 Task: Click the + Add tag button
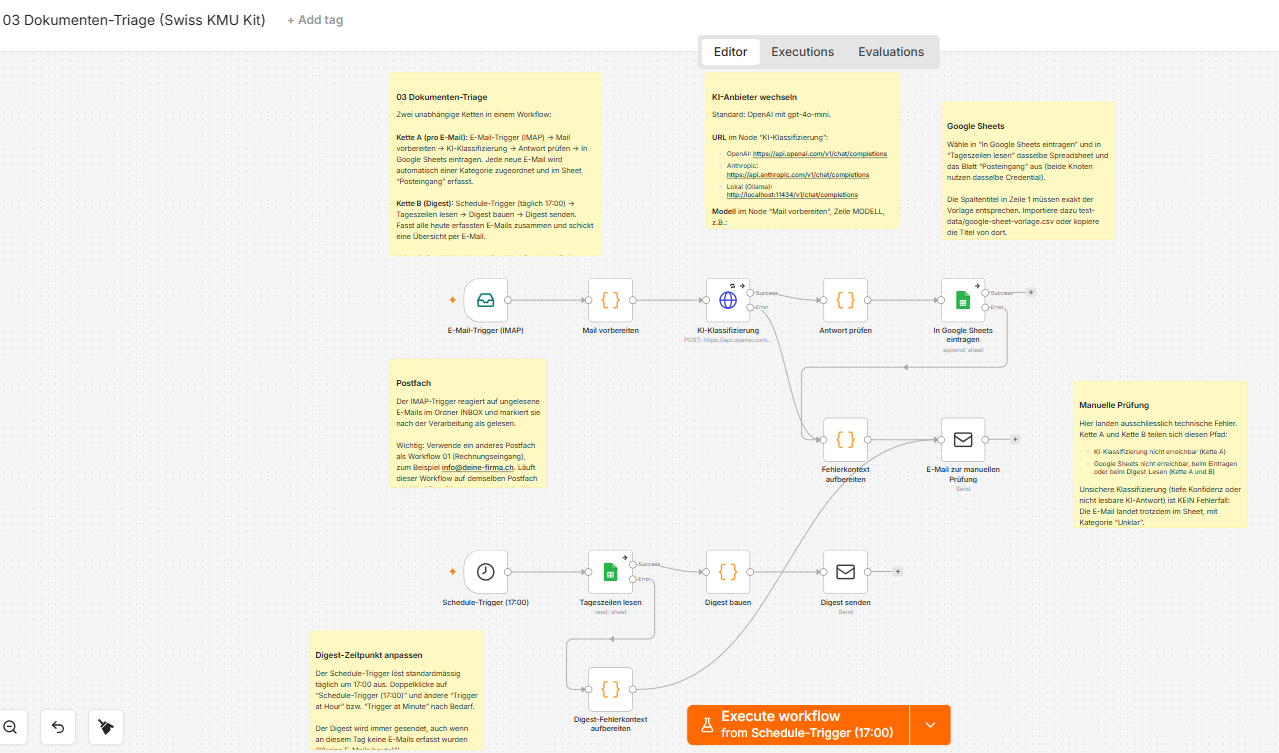tap(315, 20)
